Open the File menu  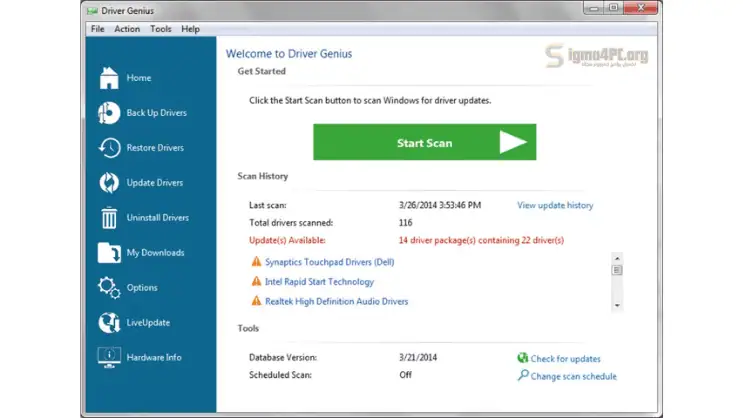(x=97, y=29)
